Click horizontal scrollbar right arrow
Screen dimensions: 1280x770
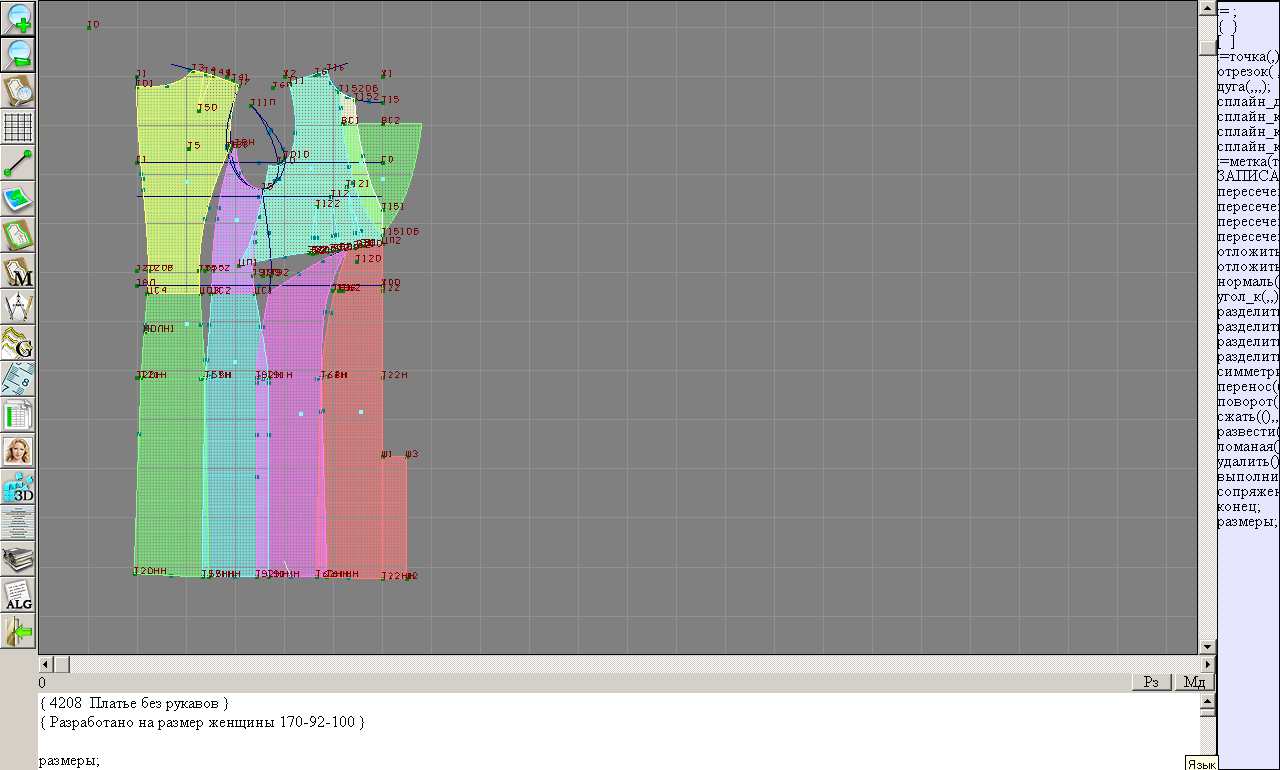click(x=1207, y=664)
